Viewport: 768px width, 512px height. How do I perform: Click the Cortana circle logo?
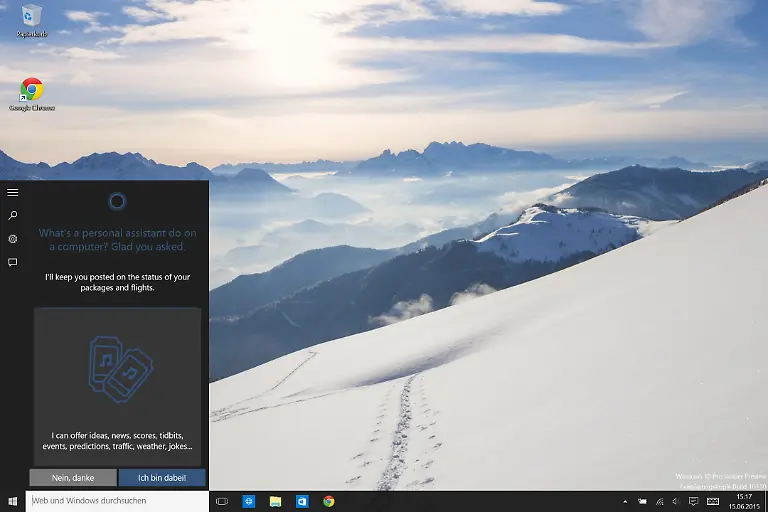(116, 202)
